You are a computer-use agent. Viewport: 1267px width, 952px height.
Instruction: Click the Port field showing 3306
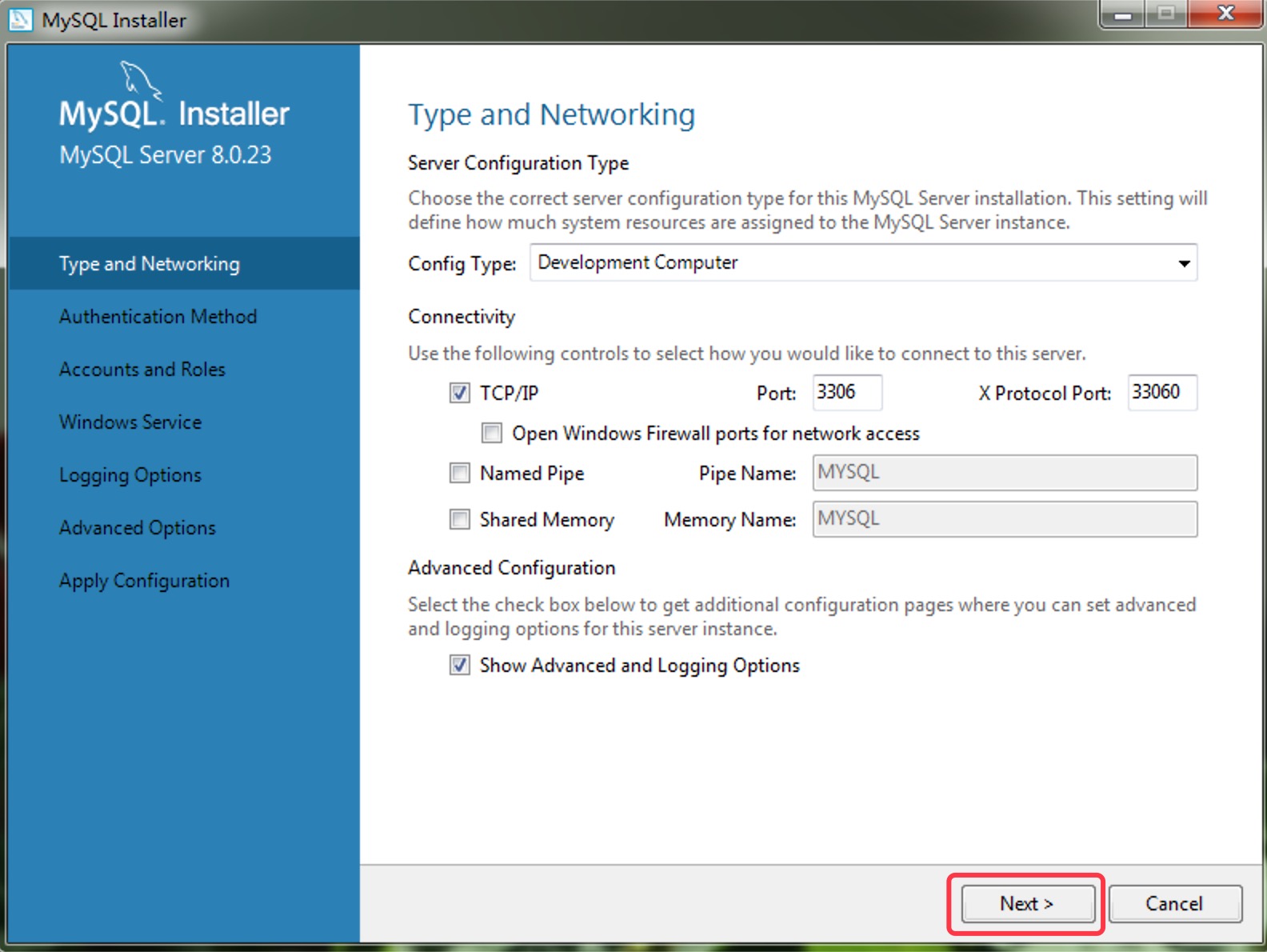tap(846, 392)
